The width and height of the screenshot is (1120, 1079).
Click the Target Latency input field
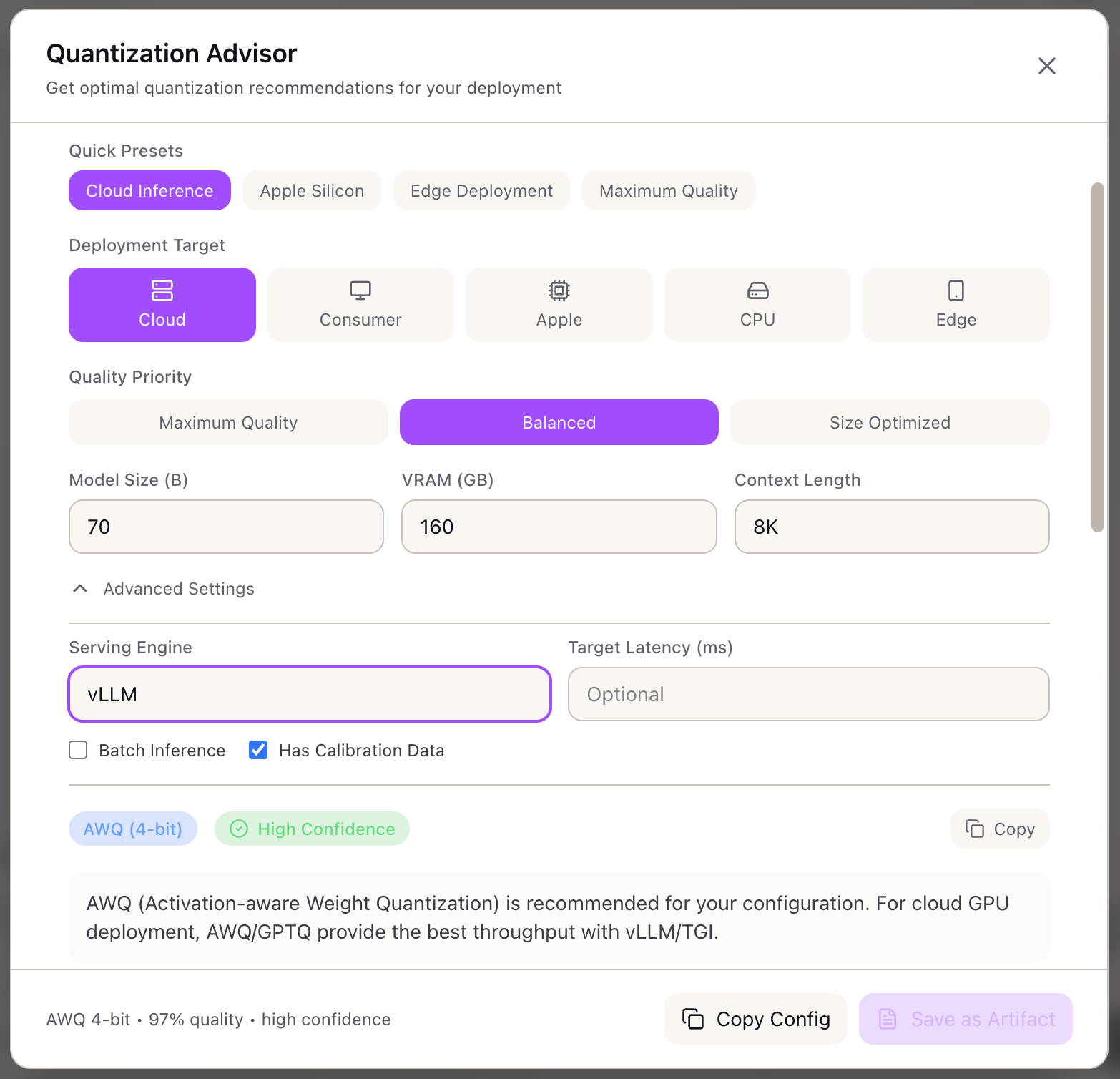pos(808,694)
